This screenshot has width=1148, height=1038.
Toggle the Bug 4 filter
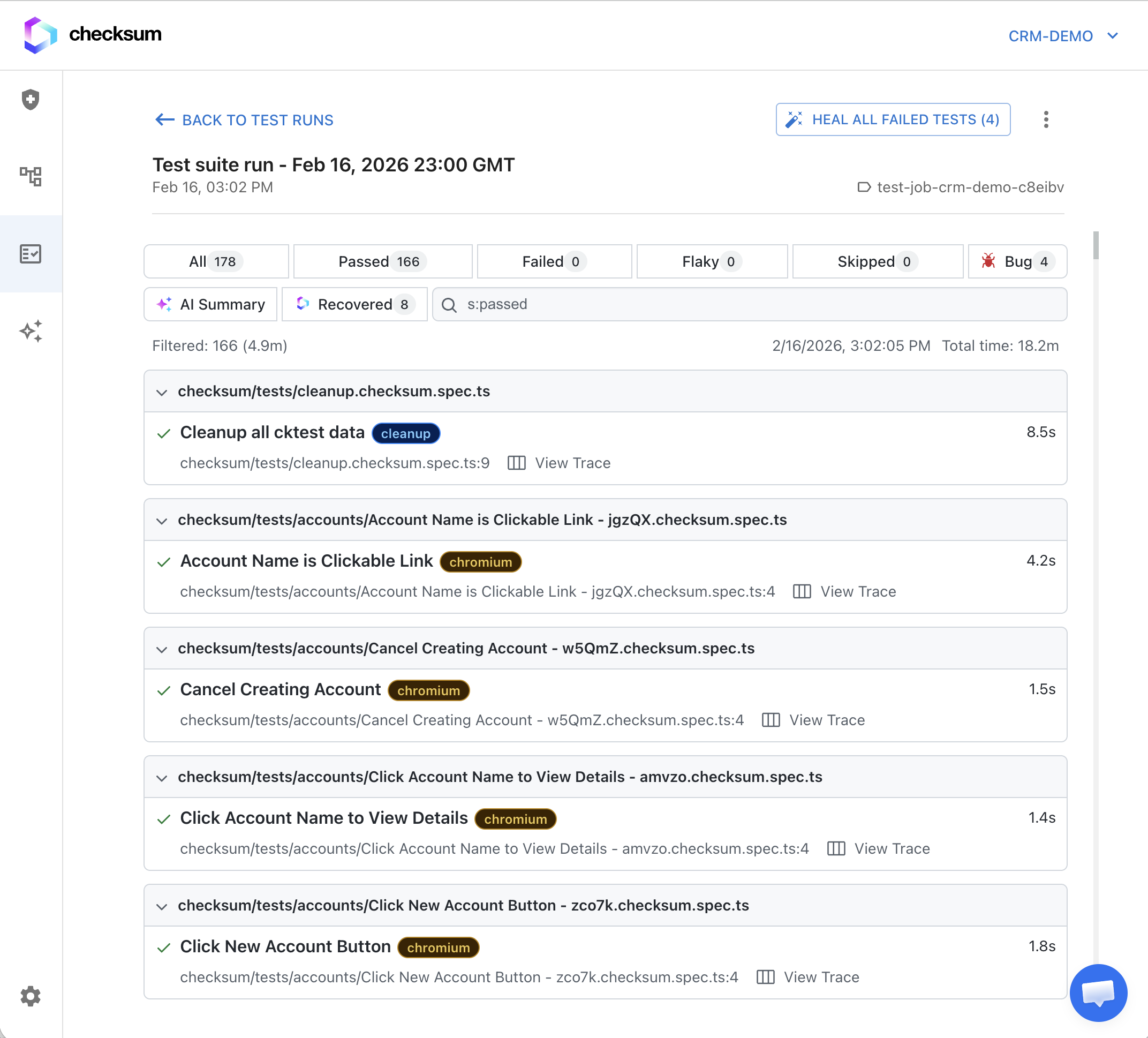click(x=1017, y=261)
